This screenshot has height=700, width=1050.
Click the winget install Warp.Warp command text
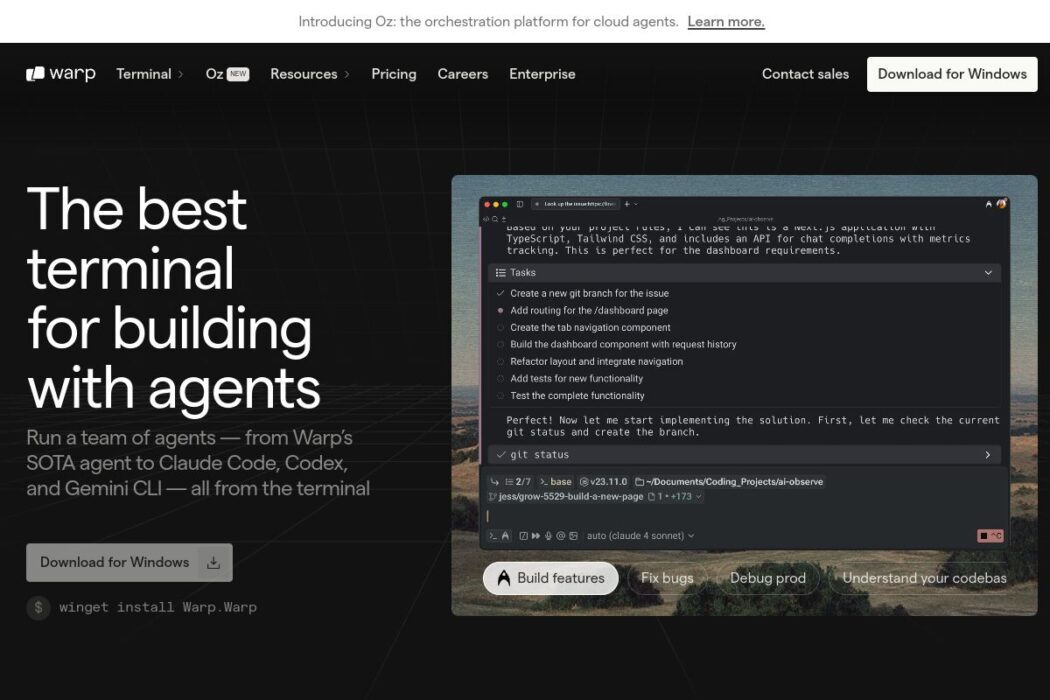coord(158,607)
